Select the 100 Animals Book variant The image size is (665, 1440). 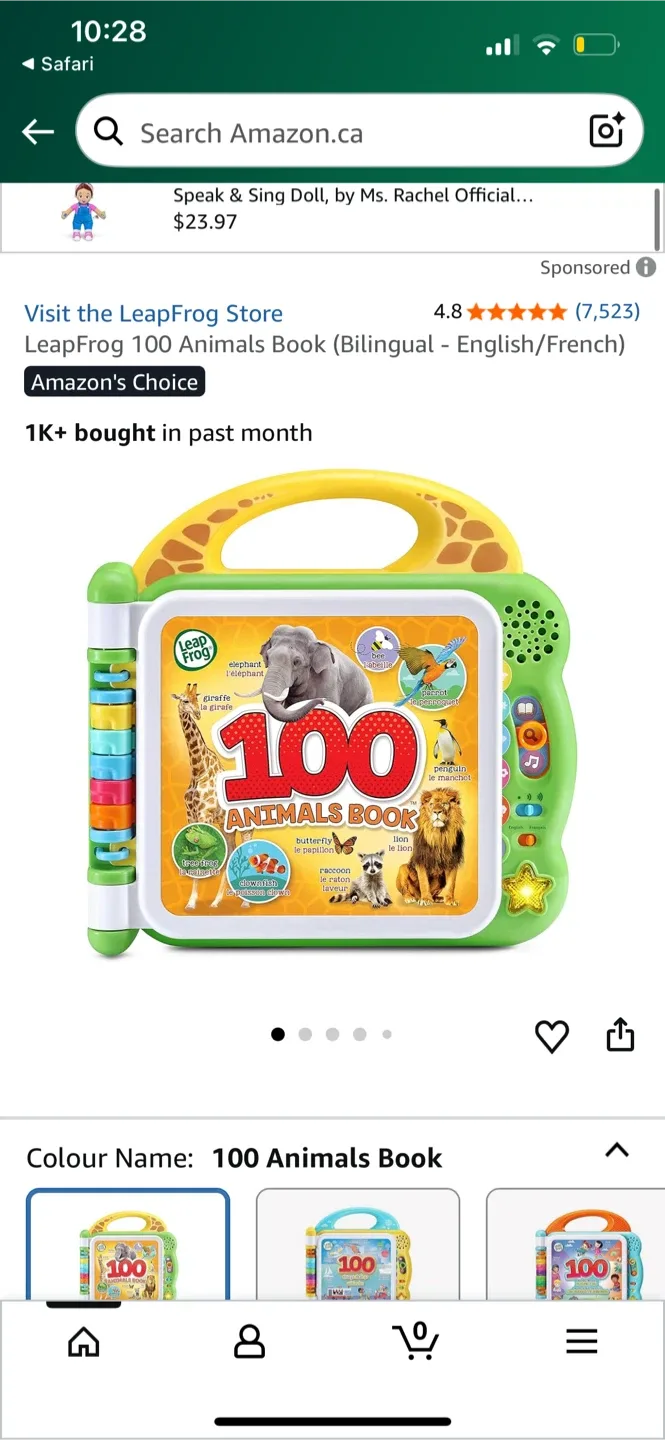tap(128, 1245)
